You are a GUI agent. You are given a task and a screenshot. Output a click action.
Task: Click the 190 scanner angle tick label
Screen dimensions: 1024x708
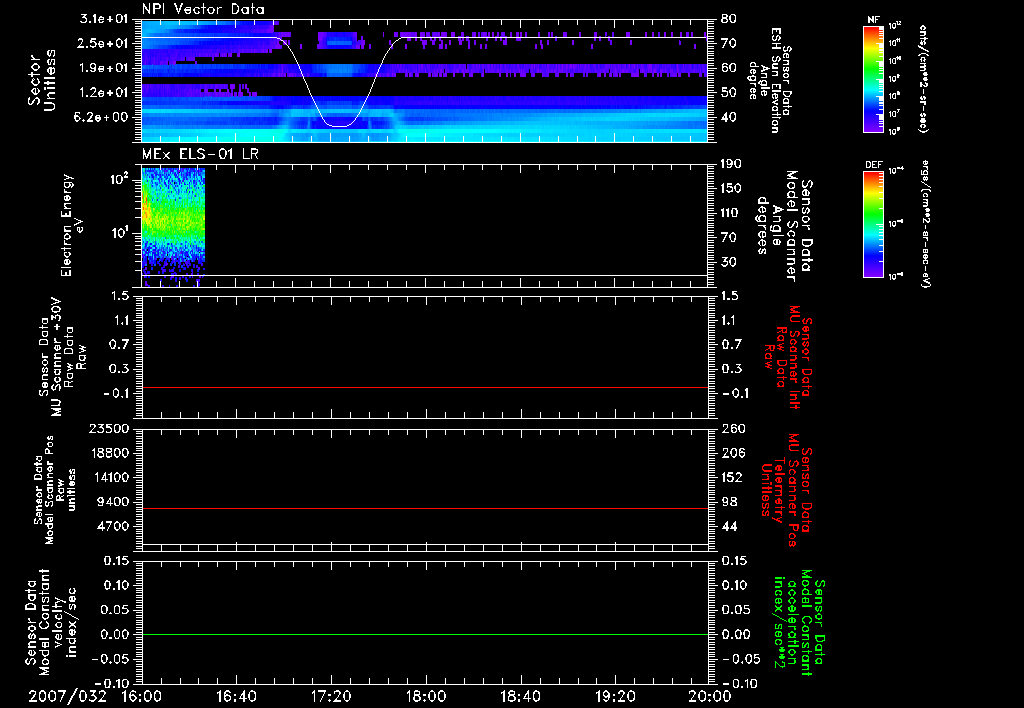coord(731,164)
